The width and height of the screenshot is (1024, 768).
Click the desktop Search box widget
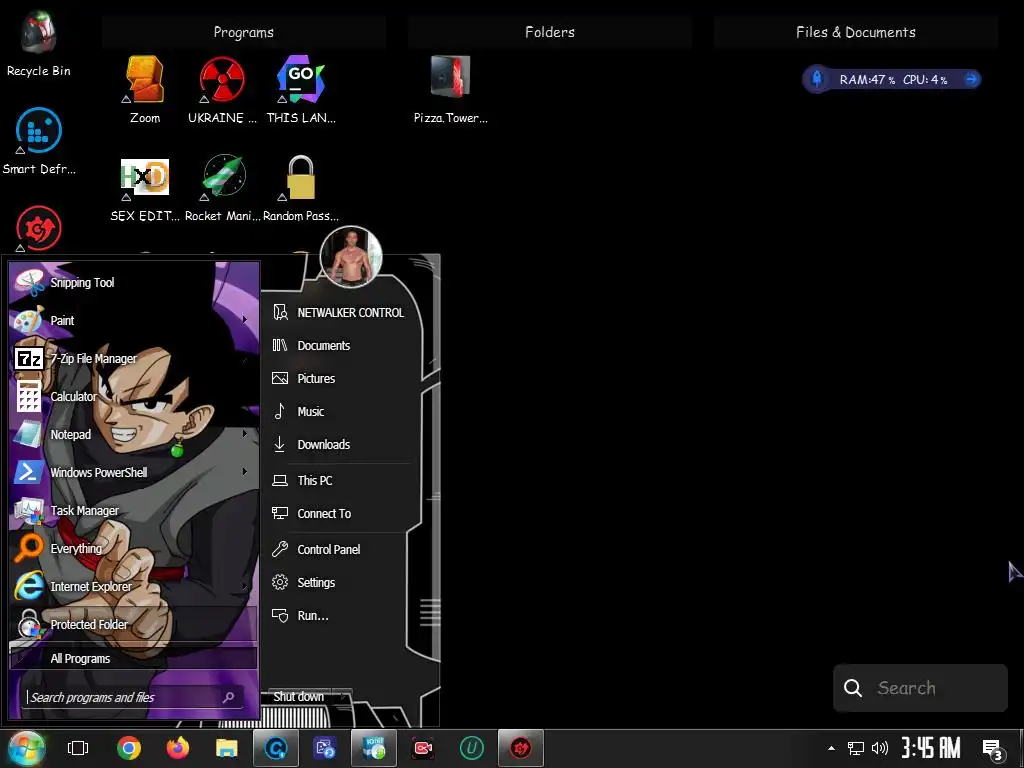[x=920, y=688]
